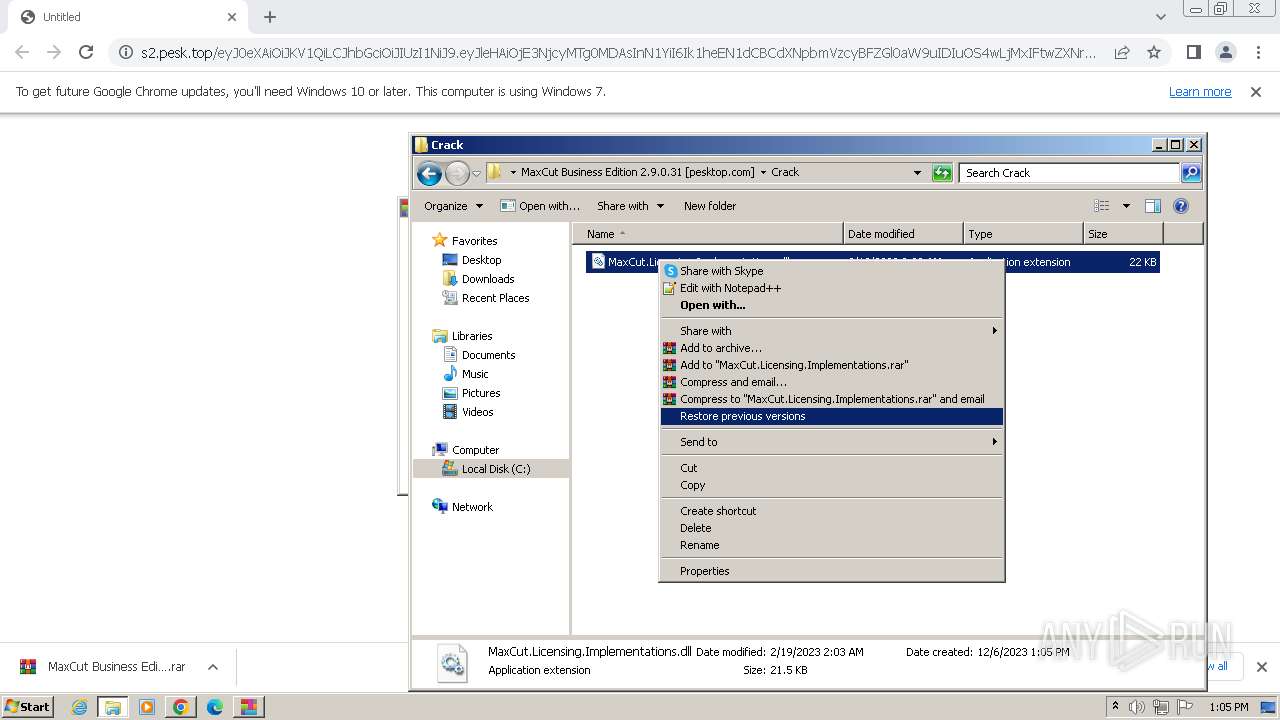Select Restore previous versions
The image size is (1280, 720).
tap(832, 416)
